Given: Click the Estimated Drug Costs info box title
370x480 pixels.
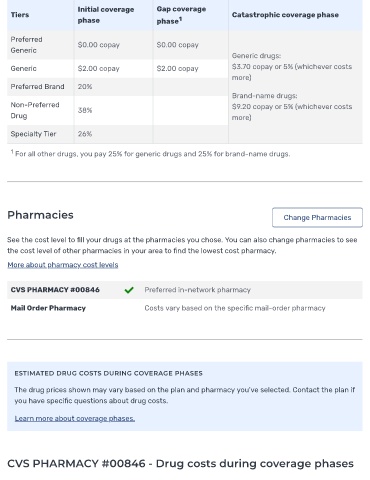Looking at the screenshot, I should point(108,373).
